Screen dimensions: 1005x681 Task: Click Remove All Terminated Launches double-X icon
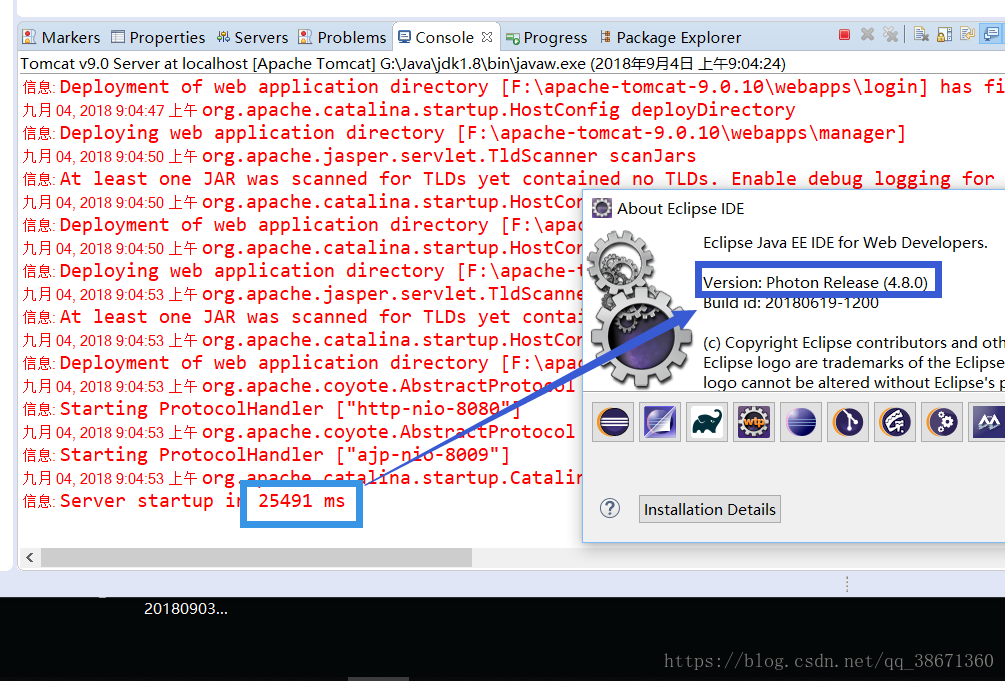(x=890, y=35)
